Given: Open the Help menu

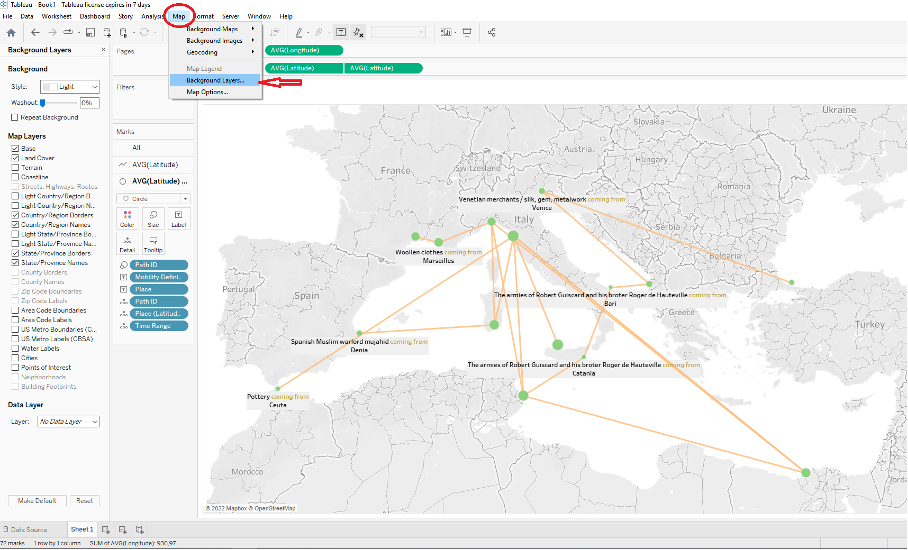Looking at the screenshot, I should point(286,16).
